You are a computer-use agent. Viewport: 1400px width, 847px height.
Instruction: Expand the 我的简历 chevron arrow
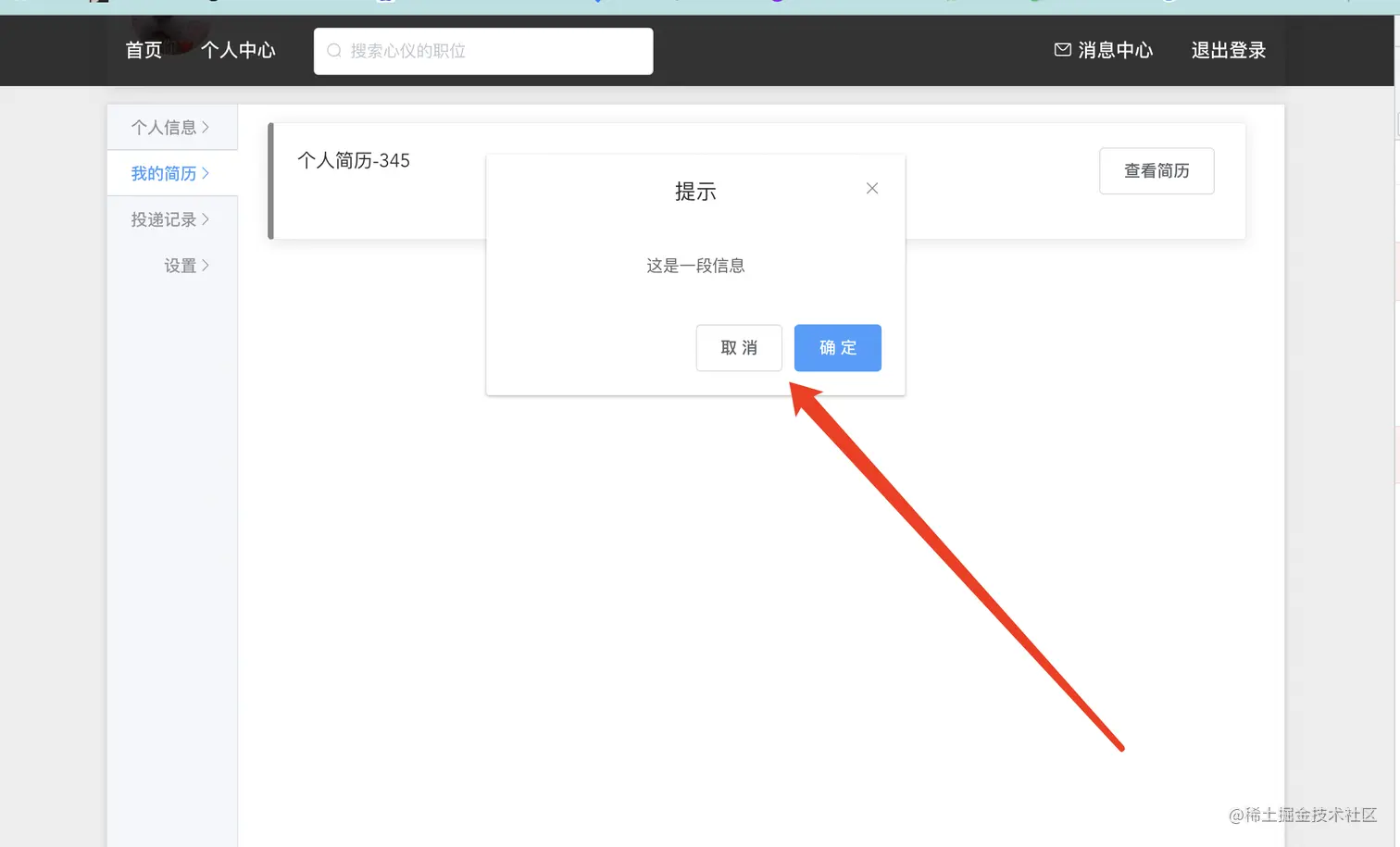click(x=206, y=173)
